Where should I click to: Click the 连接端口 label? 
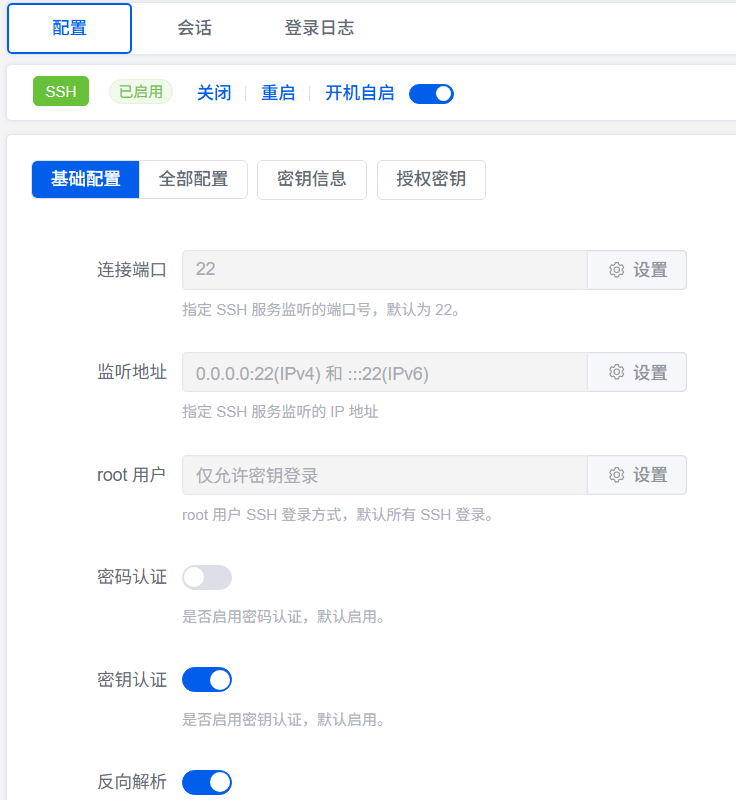pyautogui.click(x=132, y=270)
